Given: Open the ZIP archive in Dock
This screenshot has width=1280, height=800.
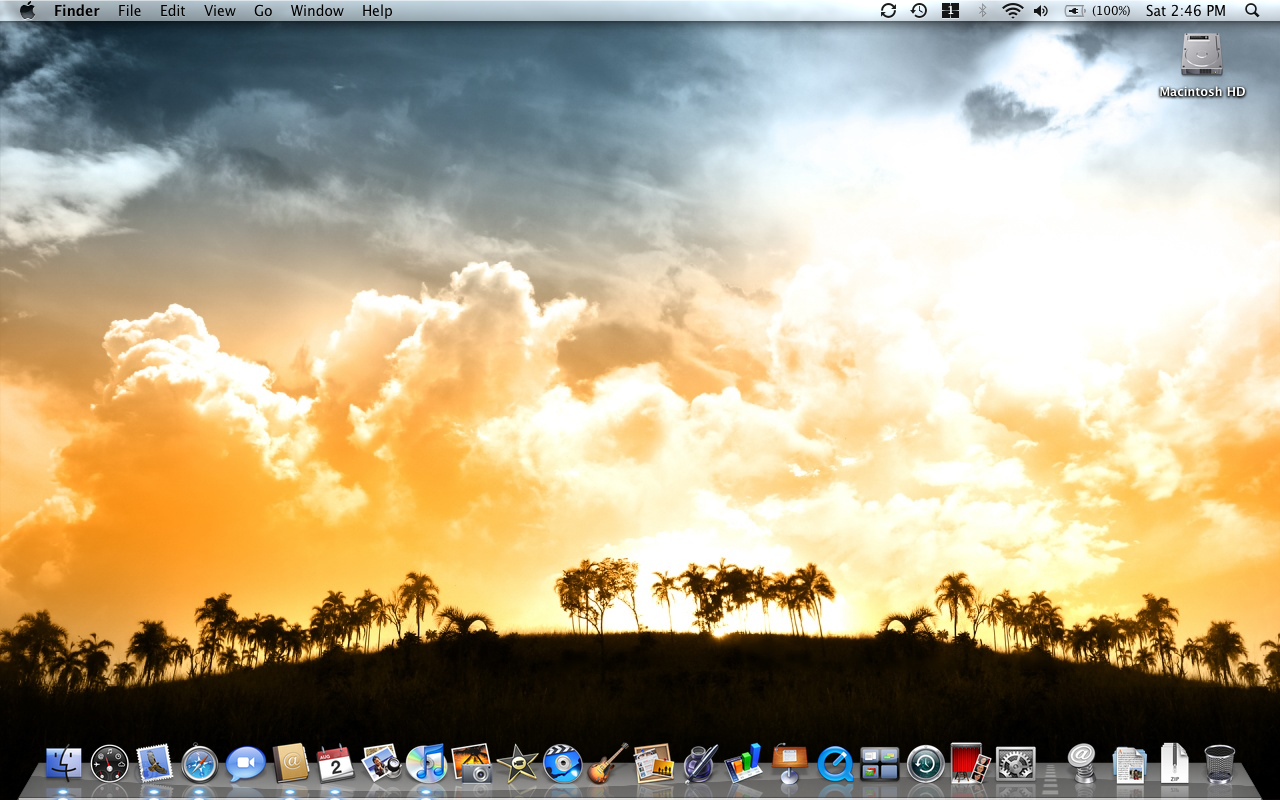Looking at the screenshot, I should click(x=1174, y=763).
